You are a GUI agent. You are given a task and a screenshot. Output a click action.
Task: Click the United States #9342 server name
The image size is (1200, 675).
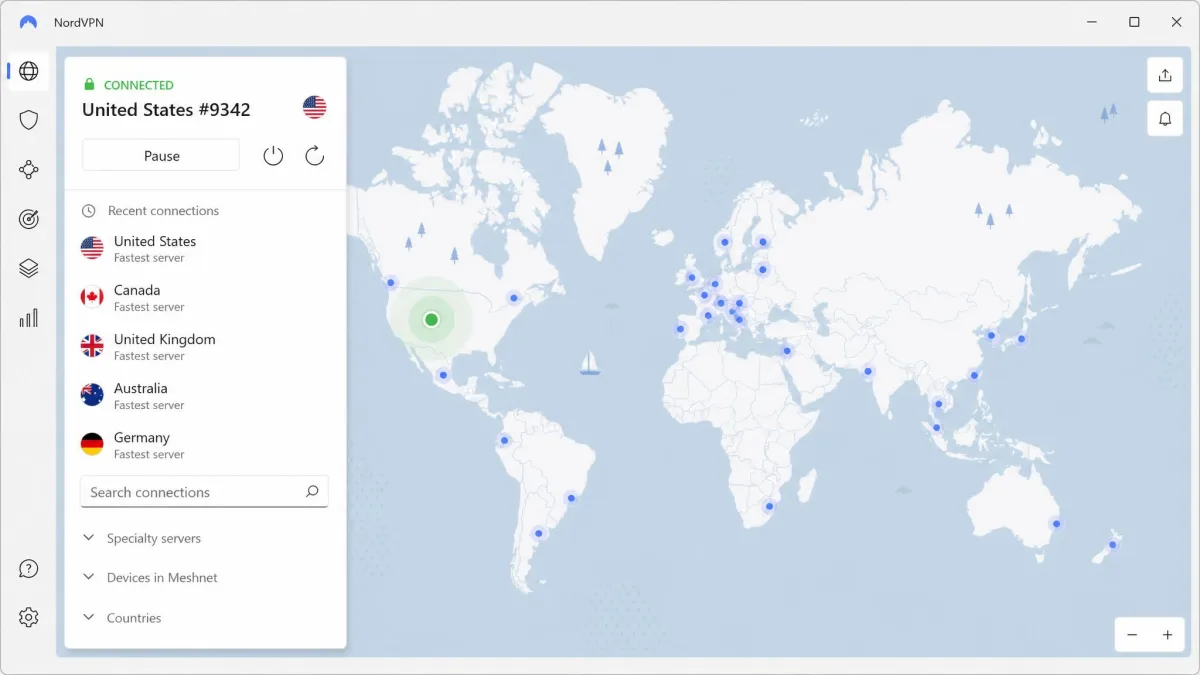tap(166, 109)
